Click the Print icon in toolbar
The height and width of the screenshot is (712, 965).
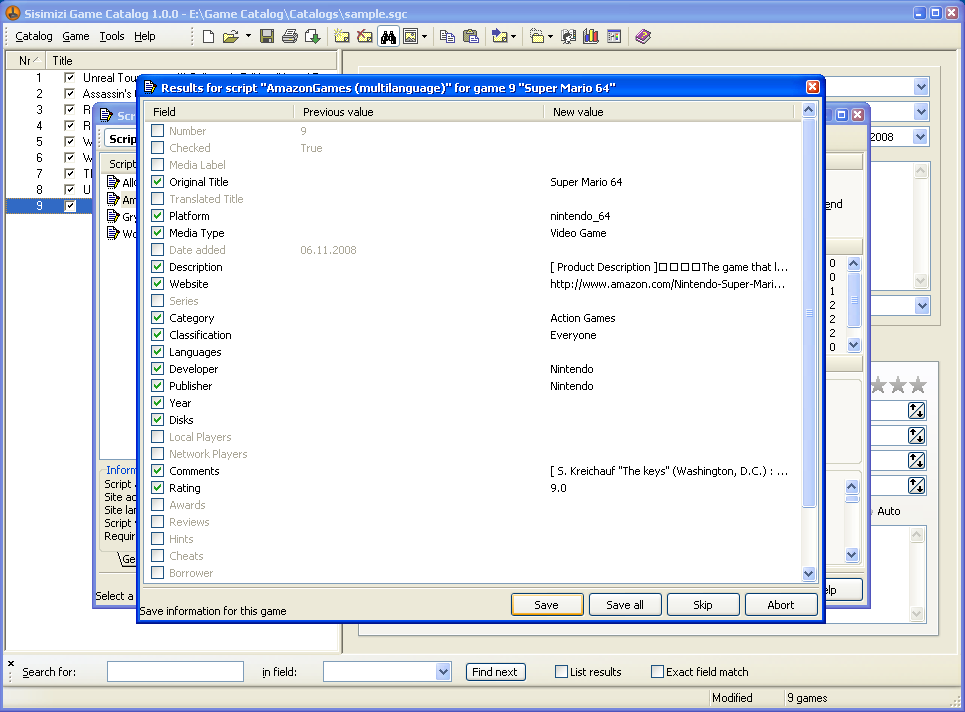coord(290,37)
